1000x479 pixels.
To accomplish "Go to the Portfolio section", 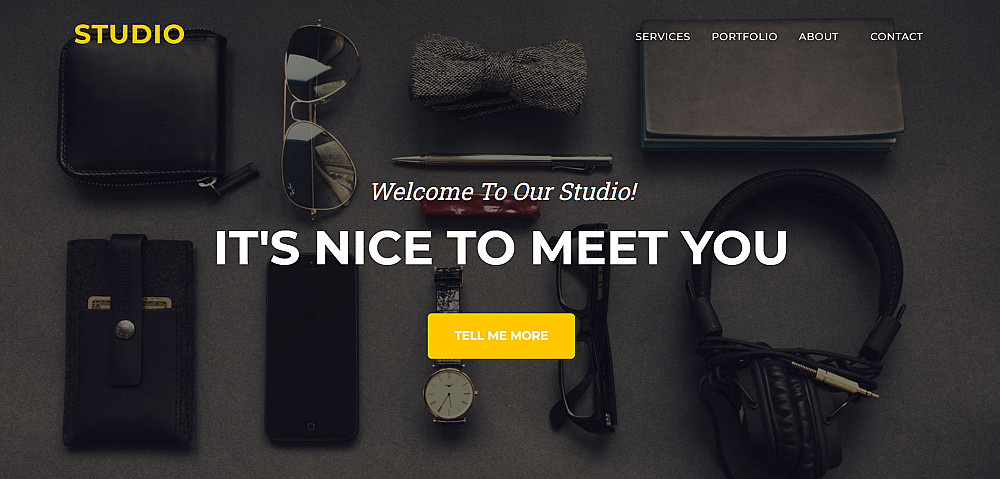I will 744,37.
